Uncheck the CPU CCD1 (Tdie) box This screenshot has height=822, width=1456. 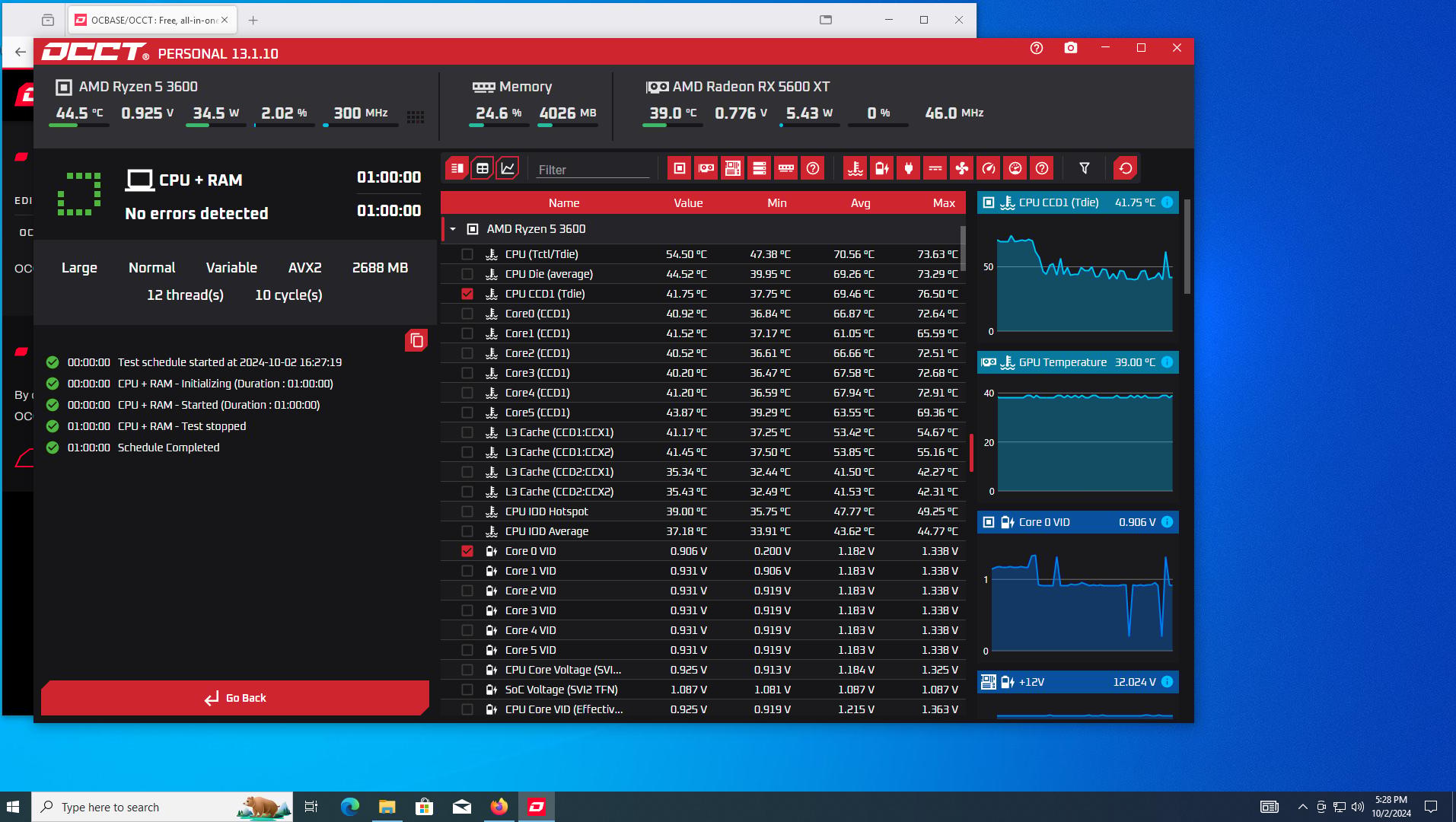point(467,294)
